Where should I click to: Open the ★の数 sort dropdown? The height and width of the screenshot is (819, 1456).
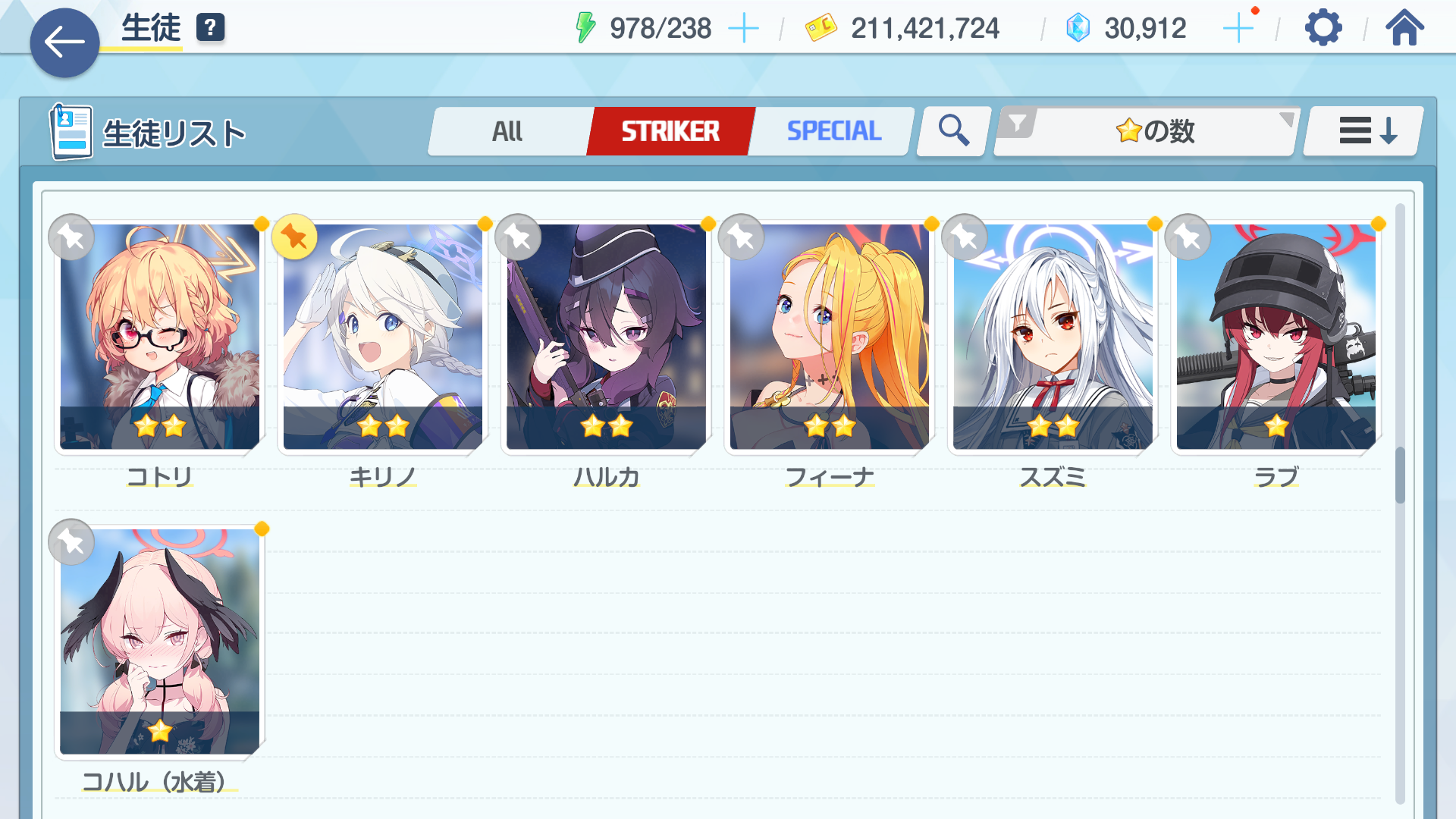click(1147, 131)
